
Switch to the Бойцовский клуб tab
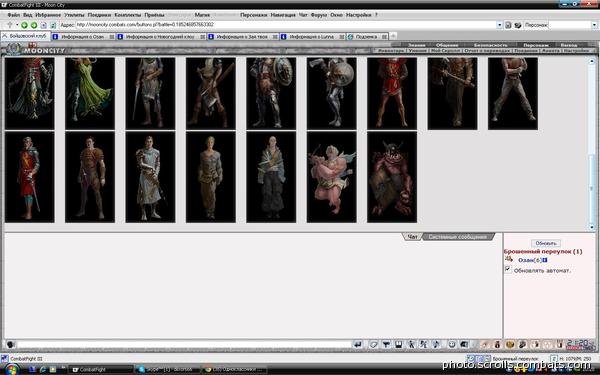(25, 36)
